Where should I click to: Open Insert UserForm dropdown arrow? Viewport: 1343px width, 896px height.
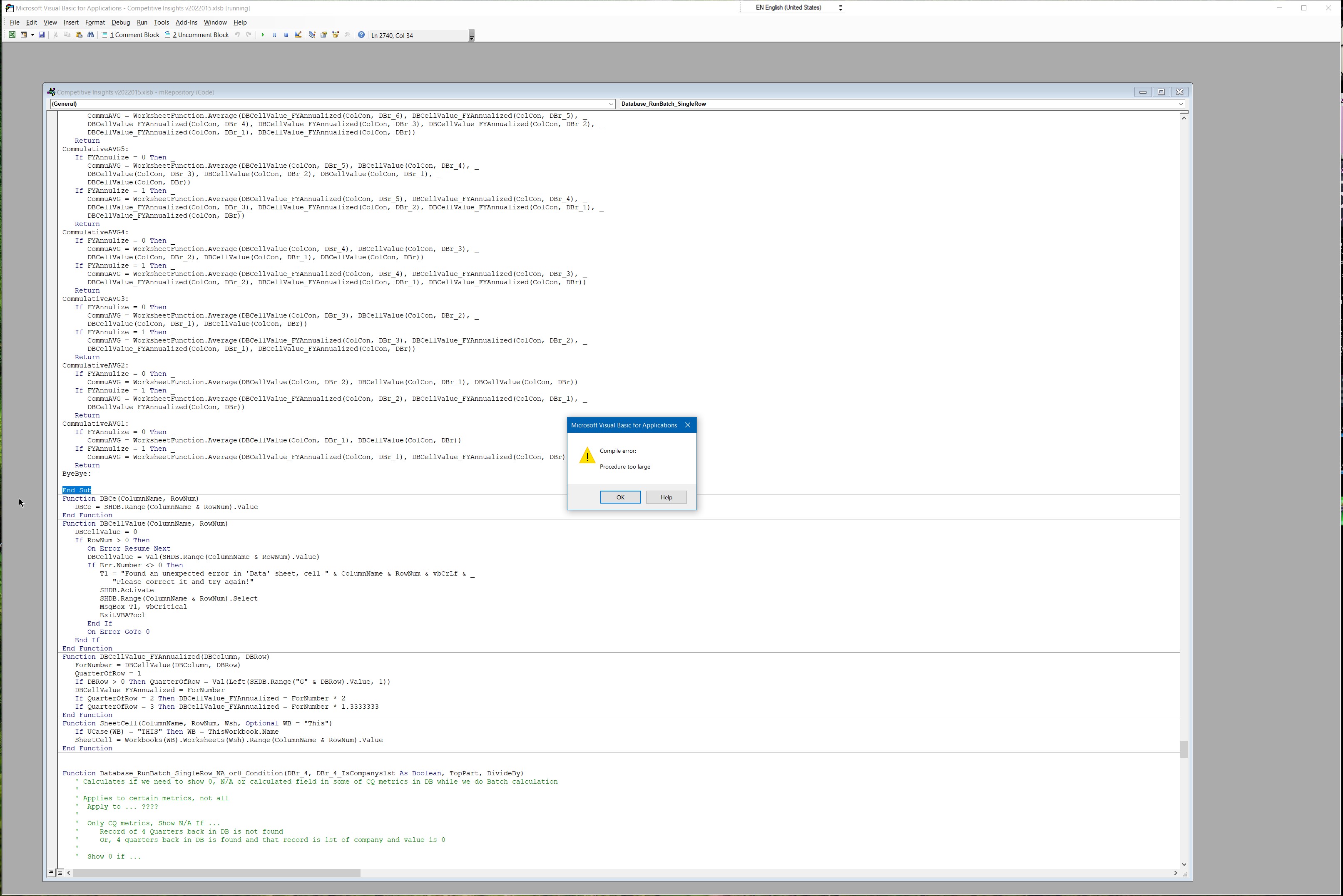point(32,35)
